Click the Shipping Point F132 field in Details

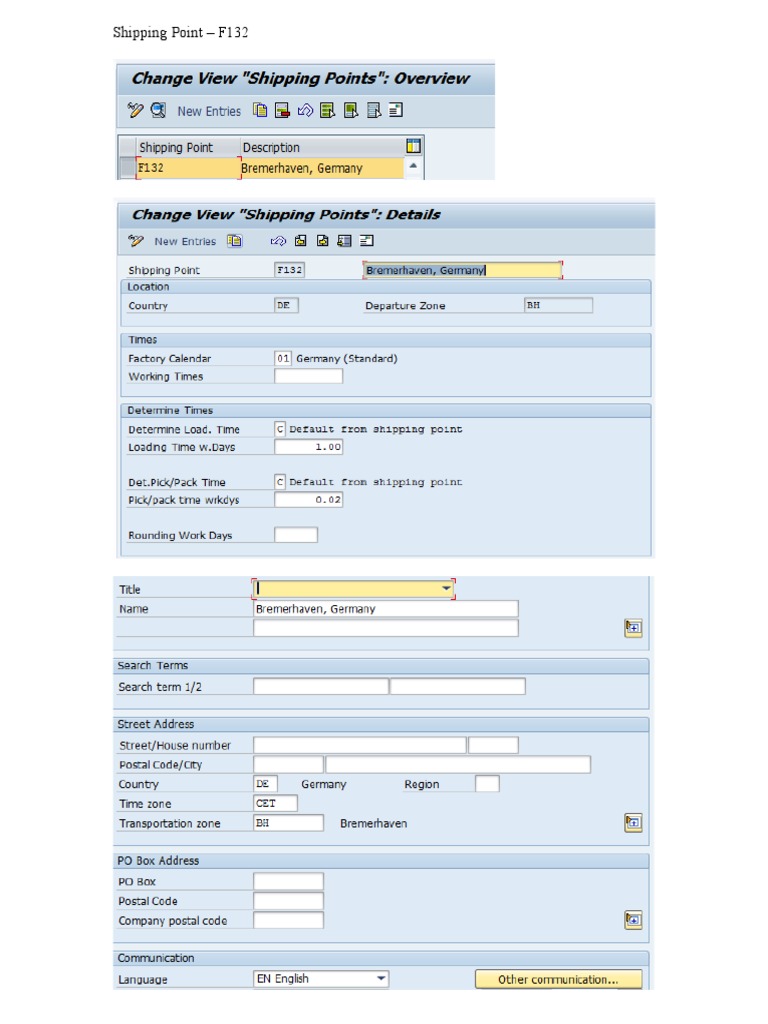coord(289,270)
